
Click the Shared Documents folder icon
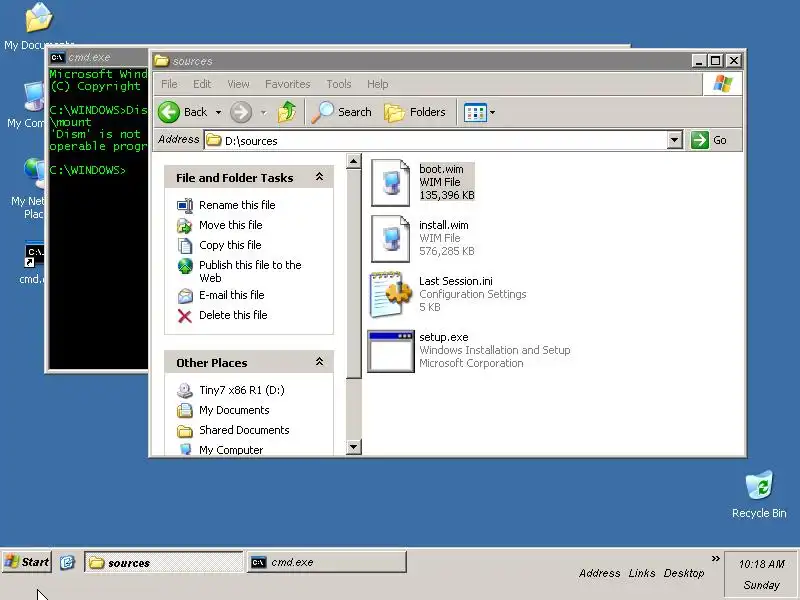[185, 431]
